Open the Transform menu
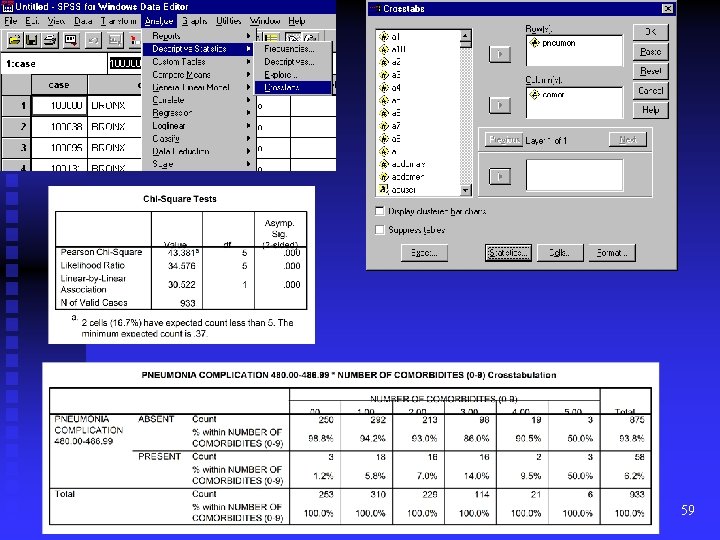 (118, 21)
